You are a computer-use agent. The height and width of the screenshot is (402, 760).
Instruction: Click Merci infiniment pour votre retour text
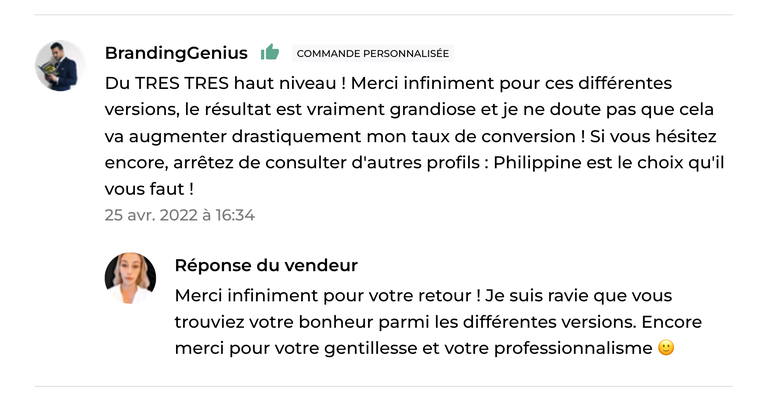[323, 295]
